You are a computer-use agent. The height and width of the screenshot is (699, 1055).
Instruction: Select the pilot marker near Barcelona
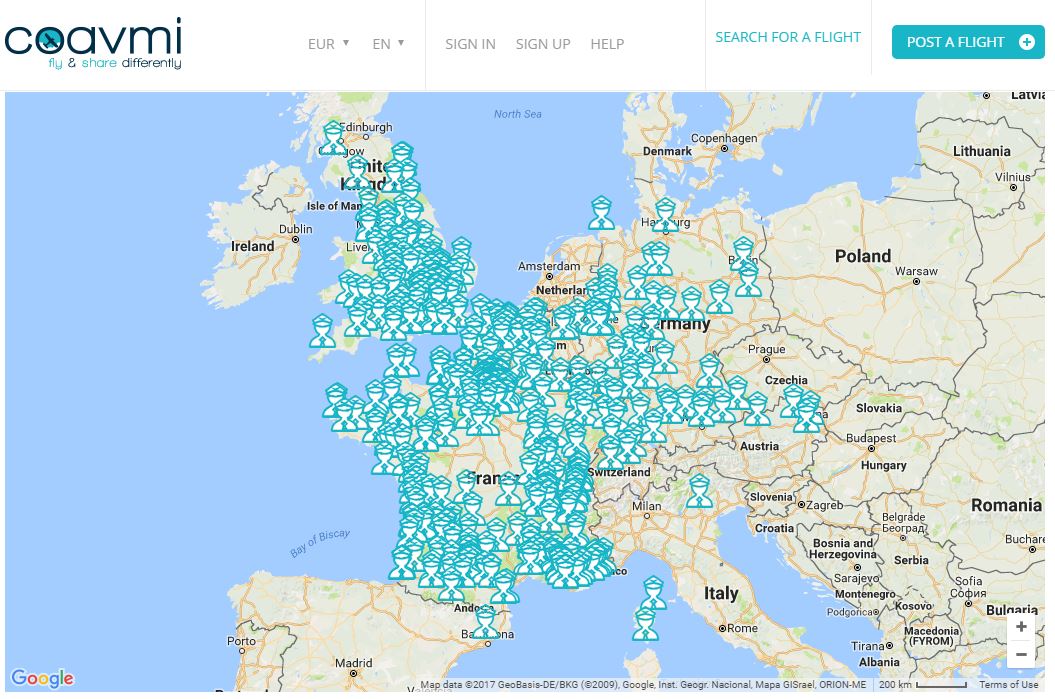(486, 622)
